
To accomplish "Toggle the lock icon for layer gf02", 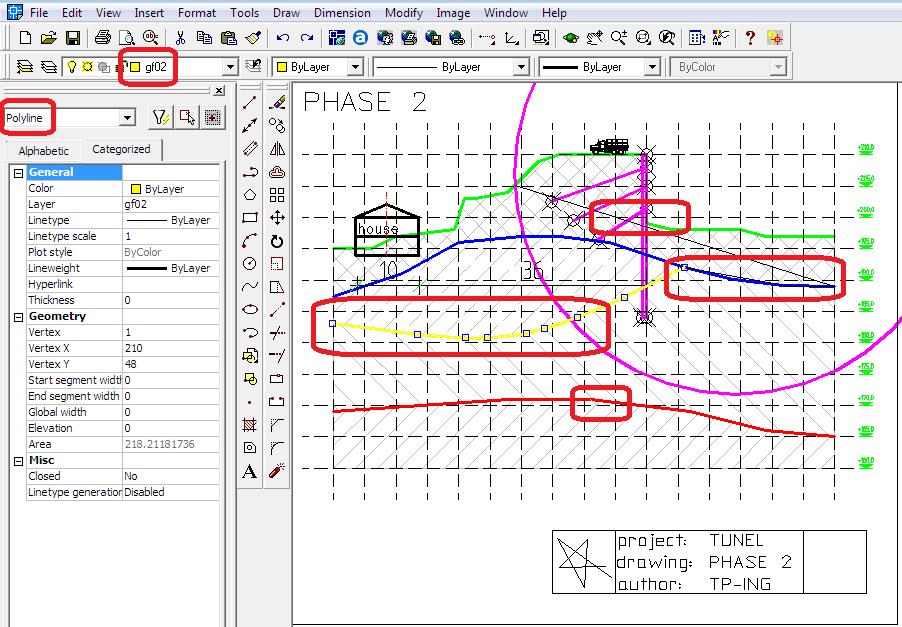I will pyautogui.click(x=121, y=67).
